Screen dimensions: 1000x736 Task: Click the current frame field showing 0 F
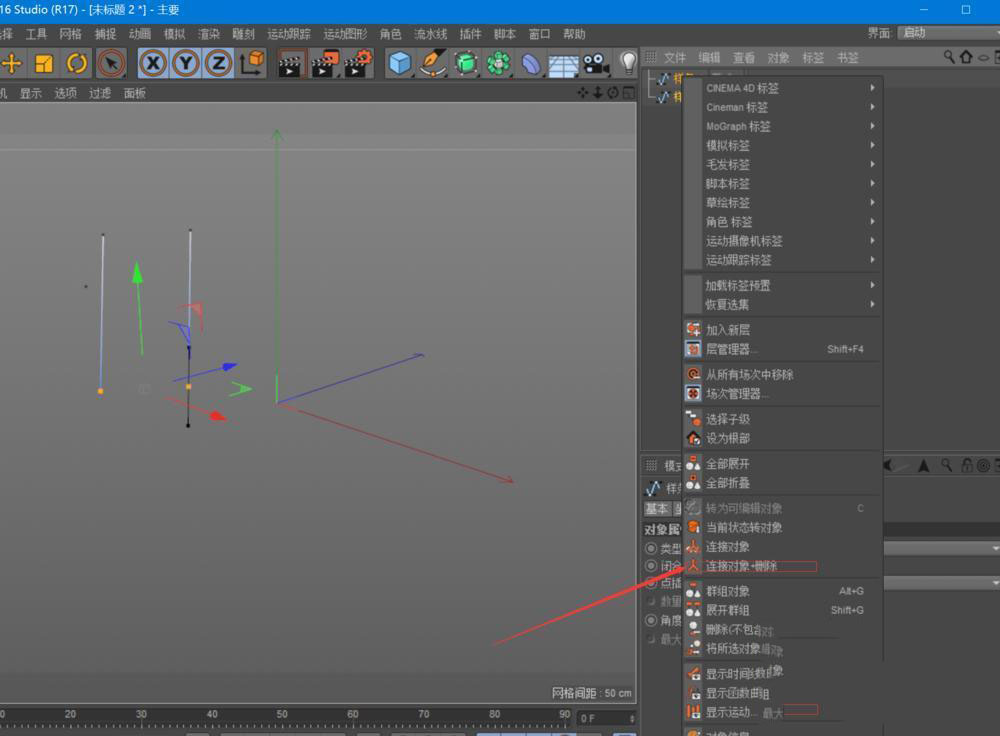tap(606, 718)
